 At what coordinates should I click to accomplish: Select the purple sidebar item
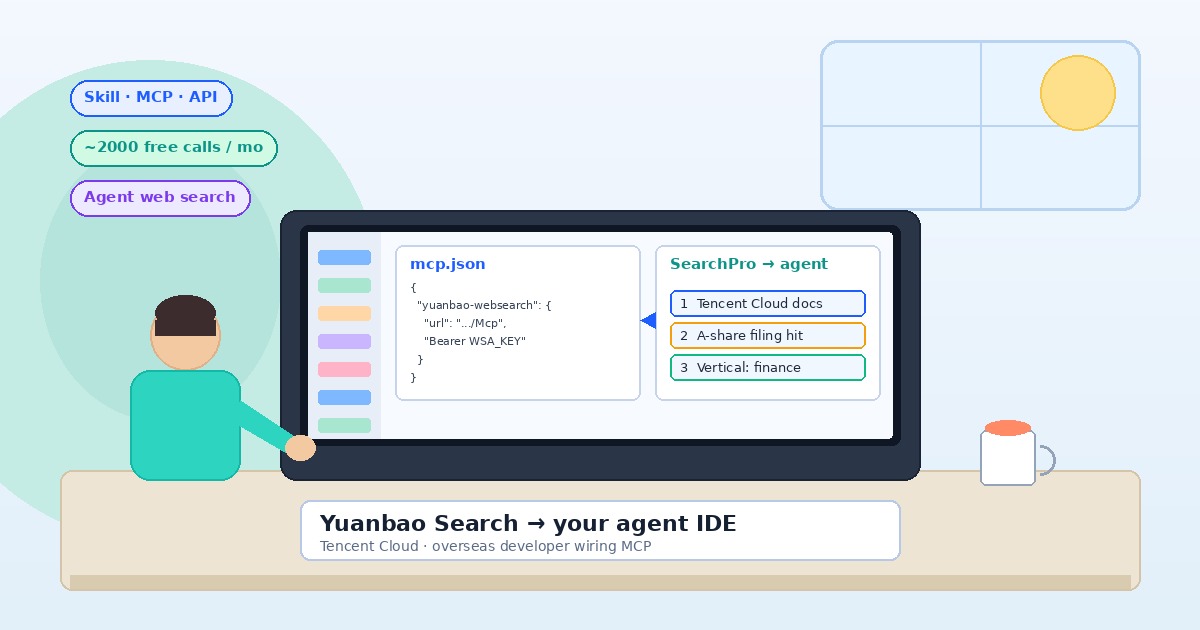coord(344,342)
